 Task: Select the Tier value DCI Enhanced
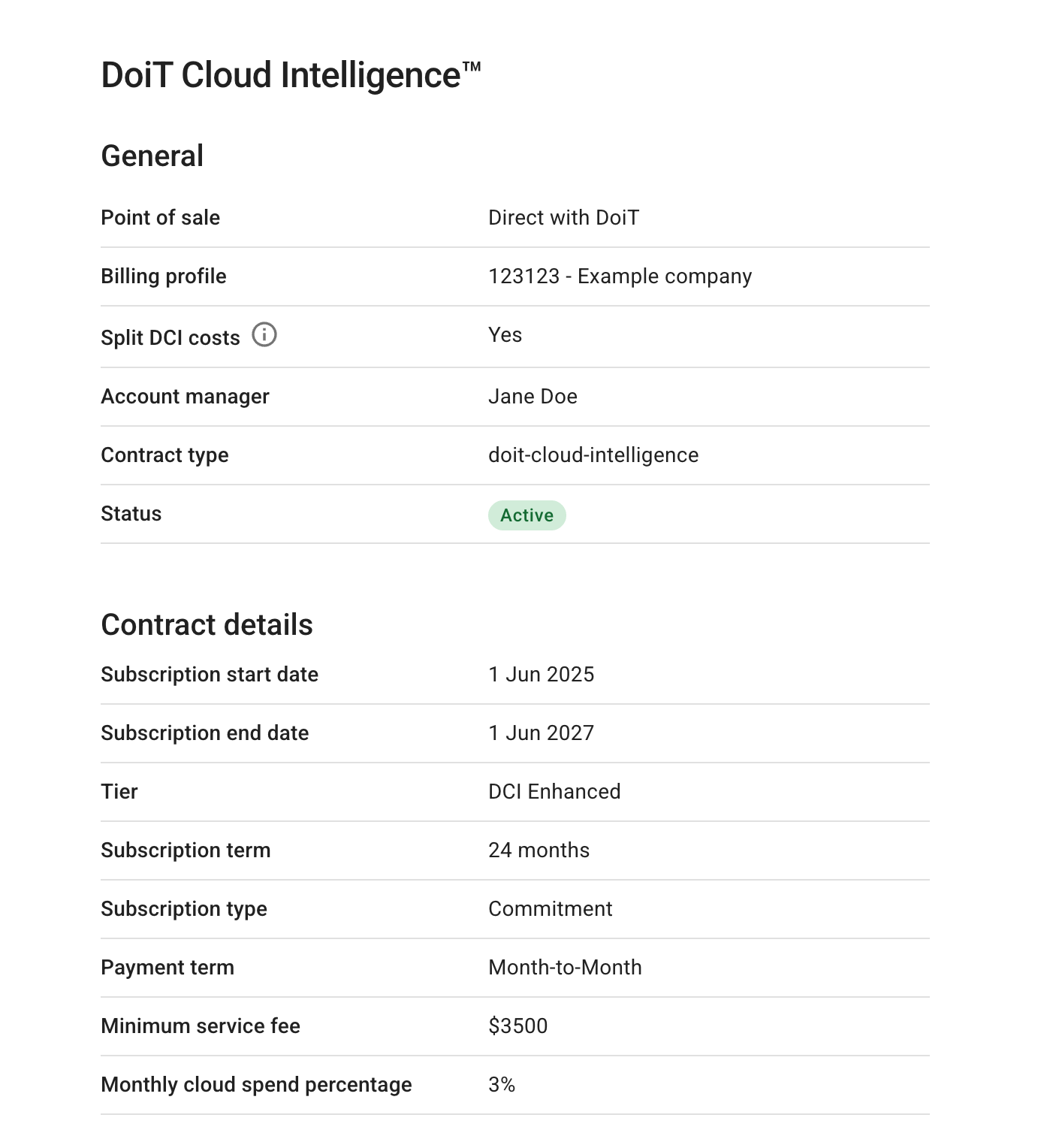click(x=554, y=791)
